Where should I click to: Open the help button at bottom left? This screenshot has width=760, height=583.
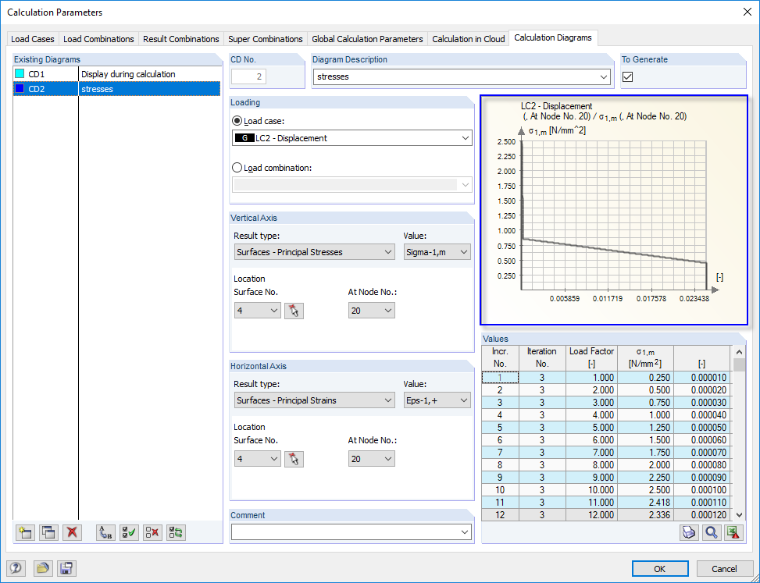(16, 568)
